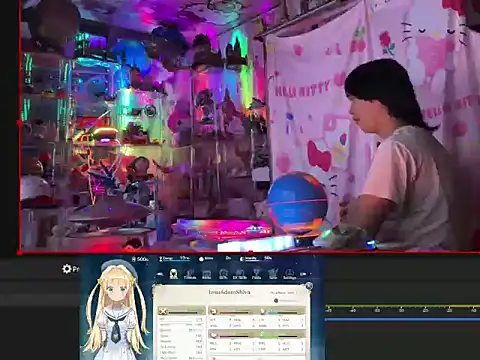The image size is (480, 360).
Task: Open the EX Skills tab
Action: pyautogui.click(x=240, y=274)
